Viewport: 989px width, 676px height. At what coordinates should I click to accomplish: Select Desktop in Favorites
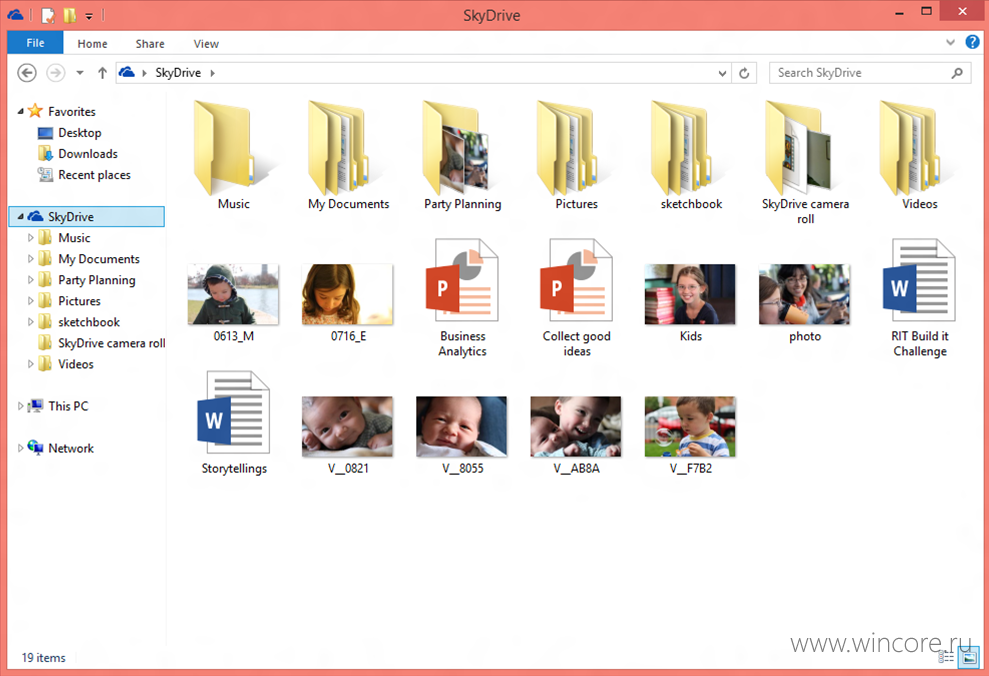click(x=79, y=132)
